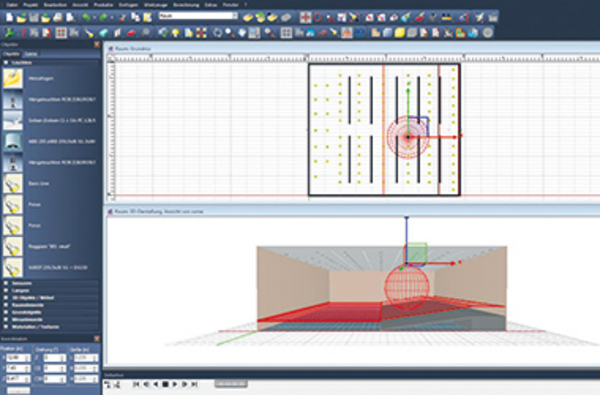Screen dimensions: 600x395
Task: Click the printer icon in top toolbar
Action: pyautogui.click(x=57, y=17)
